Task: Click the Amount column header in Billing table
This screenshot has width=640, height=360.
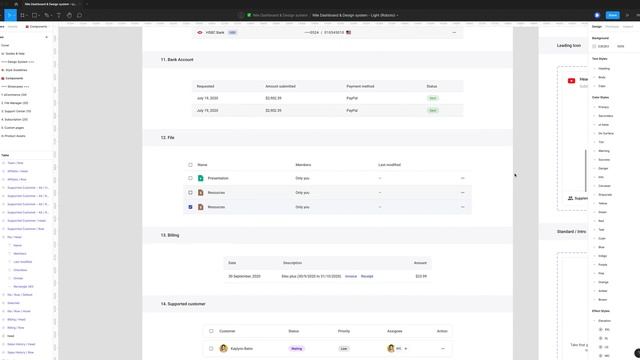Action: 420,263
